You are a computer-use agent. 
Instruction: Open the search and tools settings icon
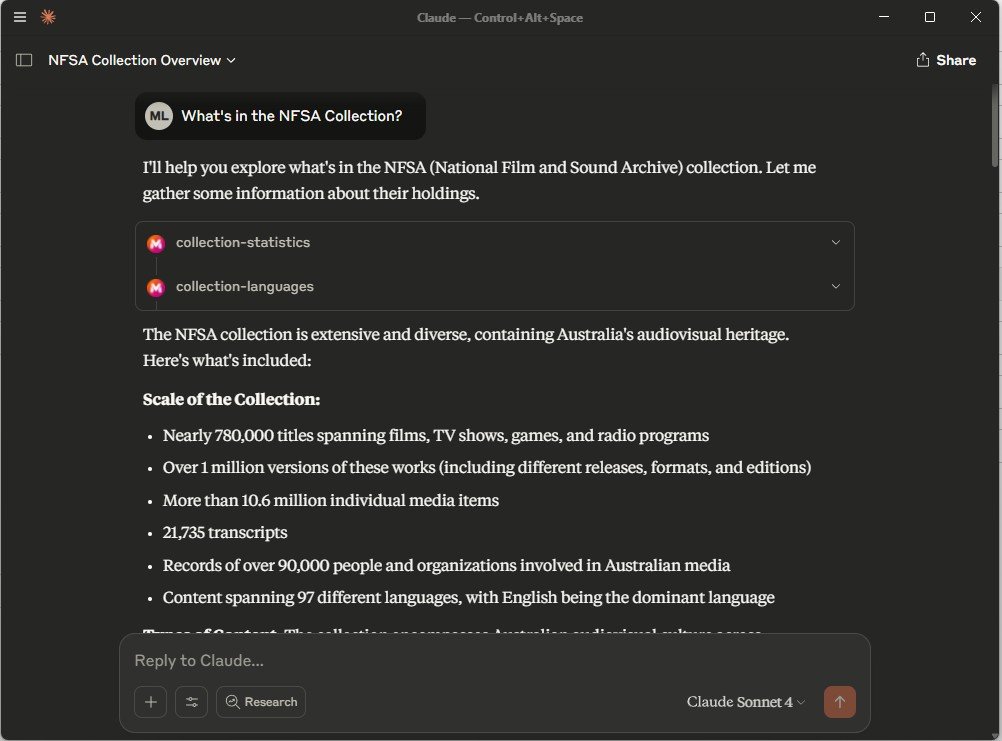click(x=191, y=702)
